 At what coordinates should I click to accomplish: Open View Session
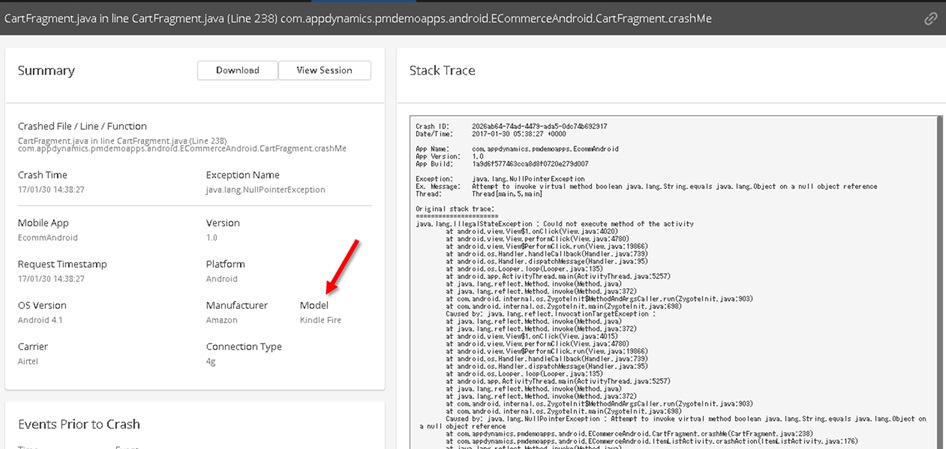point(323,71)
